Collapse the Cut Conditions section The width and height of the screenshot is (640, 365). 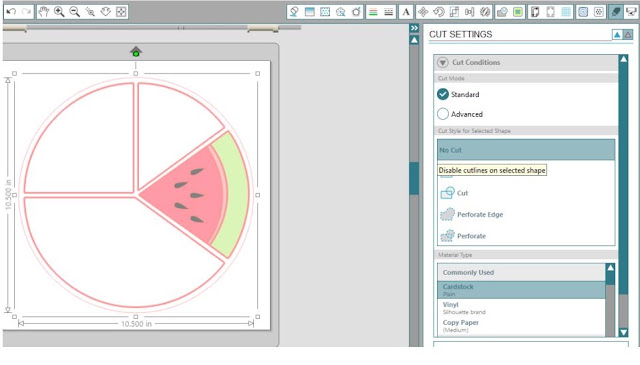coord(442,62)
